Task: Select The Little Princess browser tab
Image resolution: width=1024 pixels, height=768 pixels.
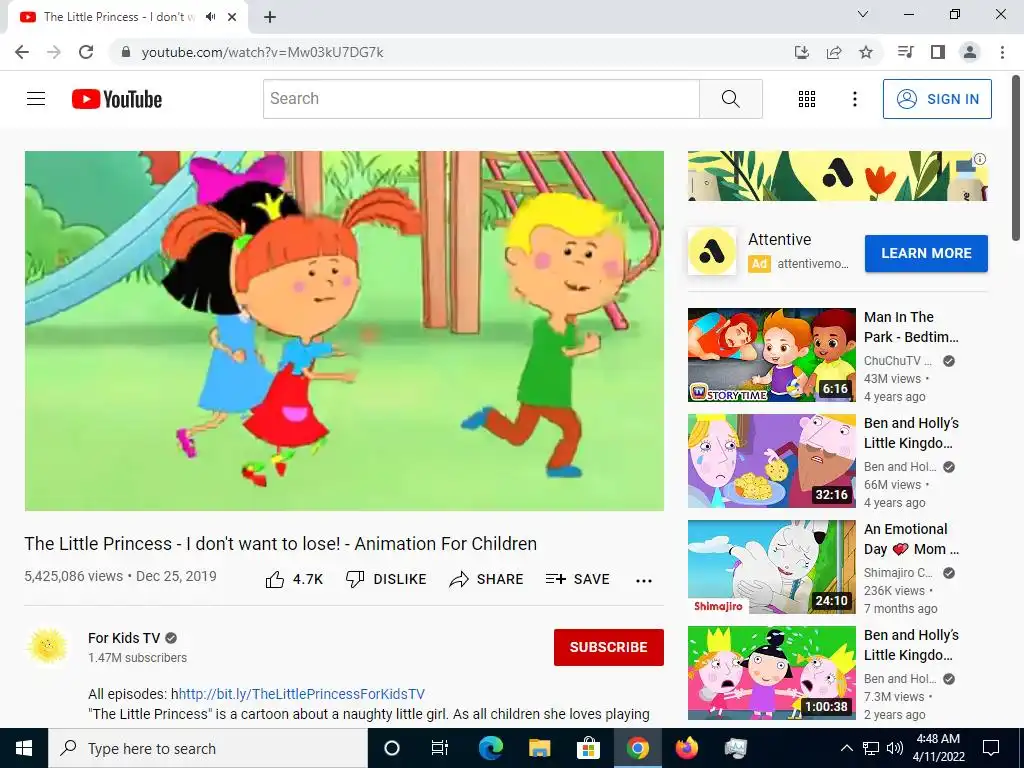Action: coord(128,17)
